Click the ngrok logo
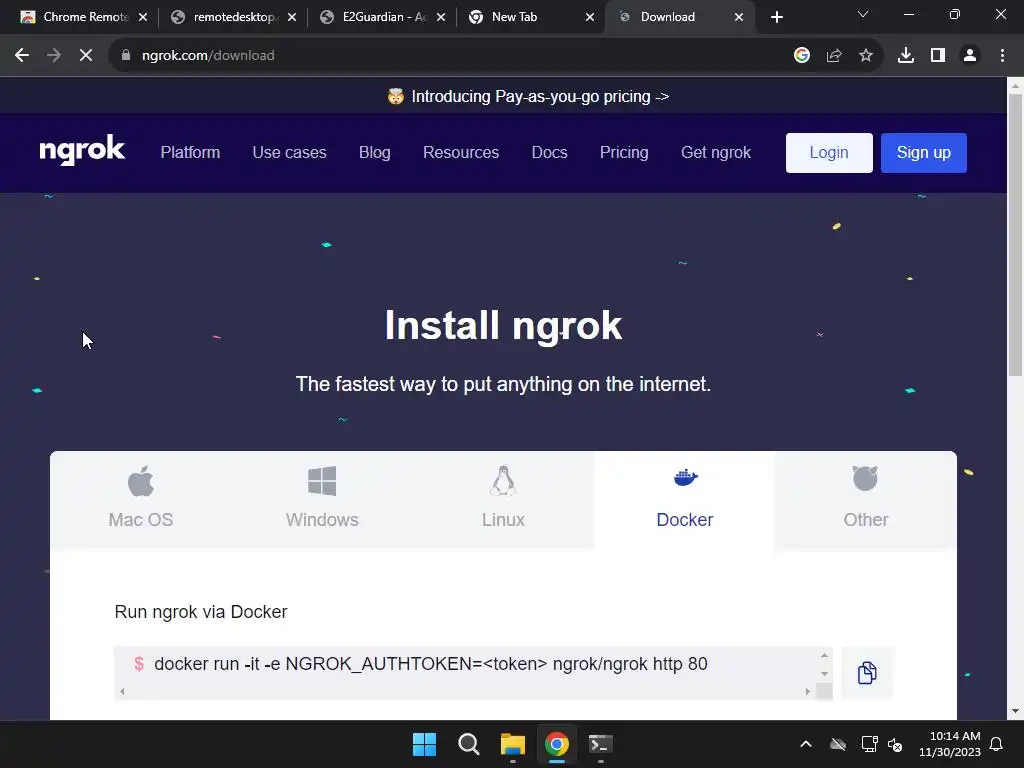1024x768 pixels. point(82,151)
